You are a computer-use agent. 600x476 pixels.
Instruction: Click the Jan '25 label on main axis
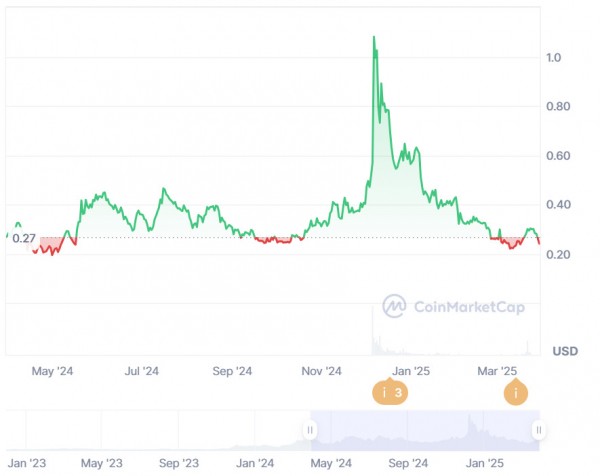[411, 371]
